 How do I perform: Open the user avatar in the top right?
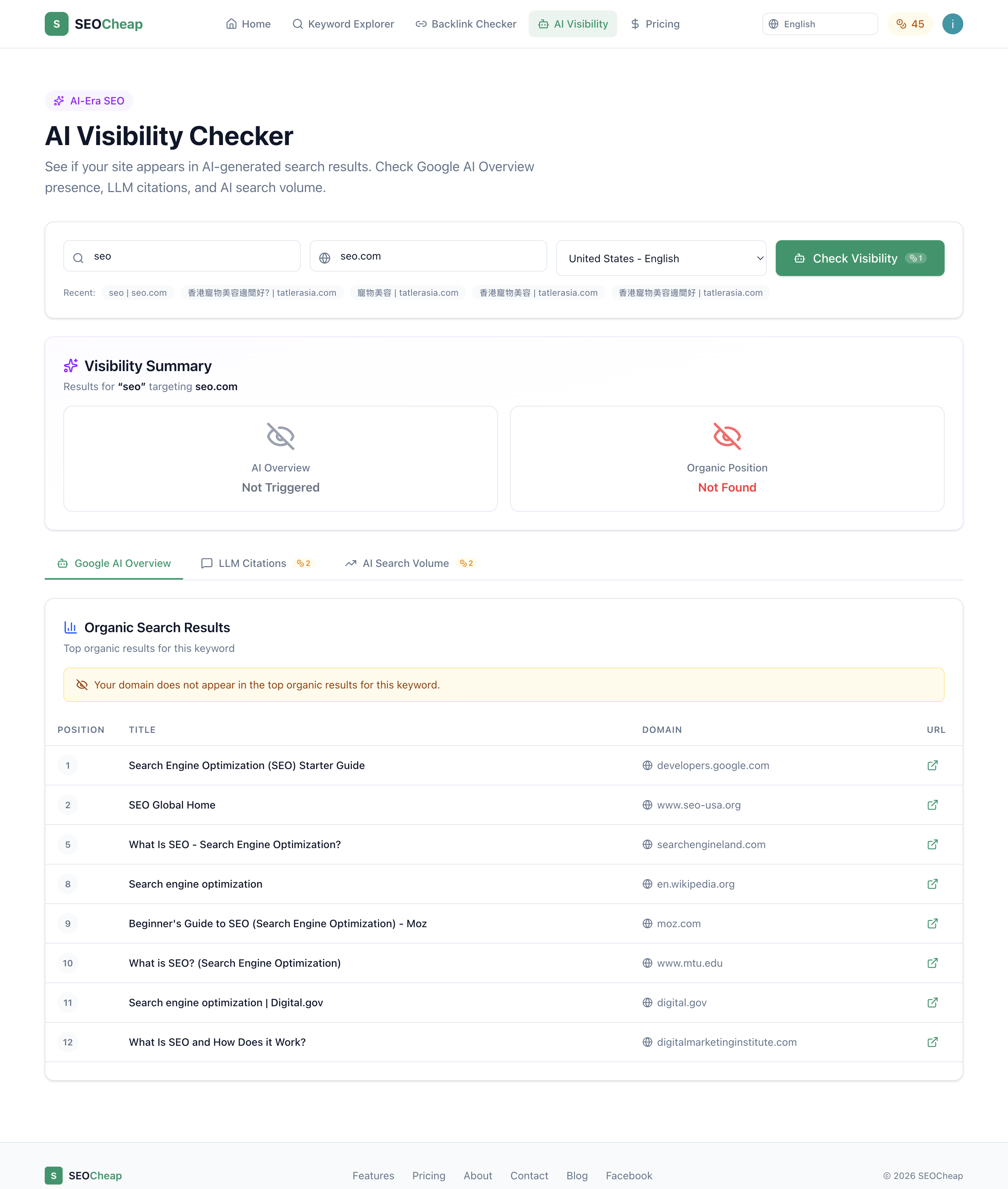coord(952,23)
